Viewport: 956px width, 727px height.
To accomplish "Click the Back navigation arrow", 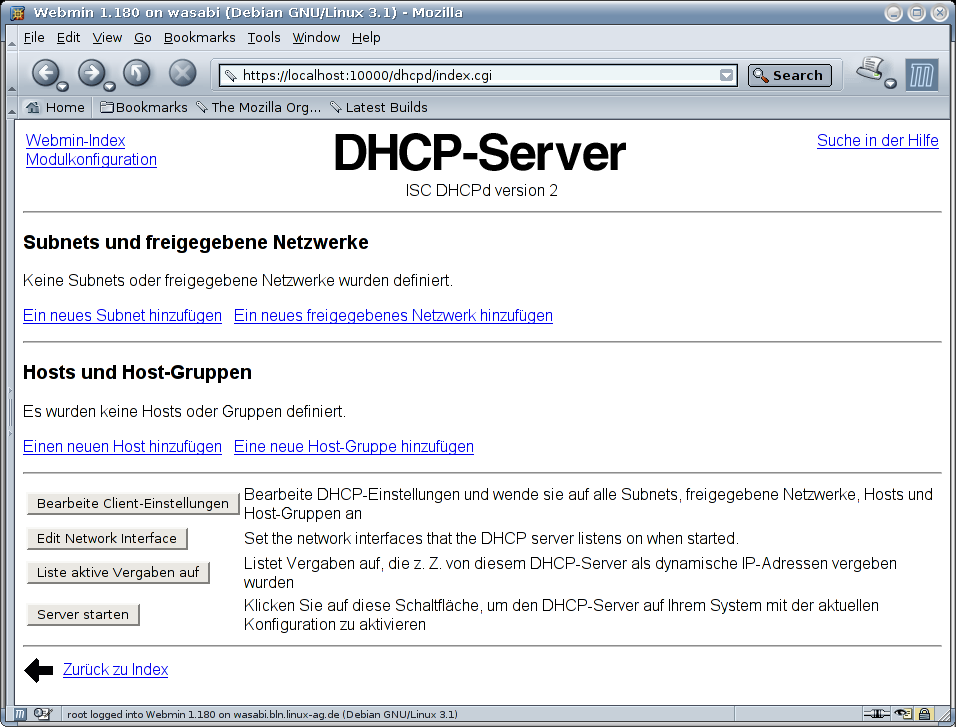I will [45, 74].
